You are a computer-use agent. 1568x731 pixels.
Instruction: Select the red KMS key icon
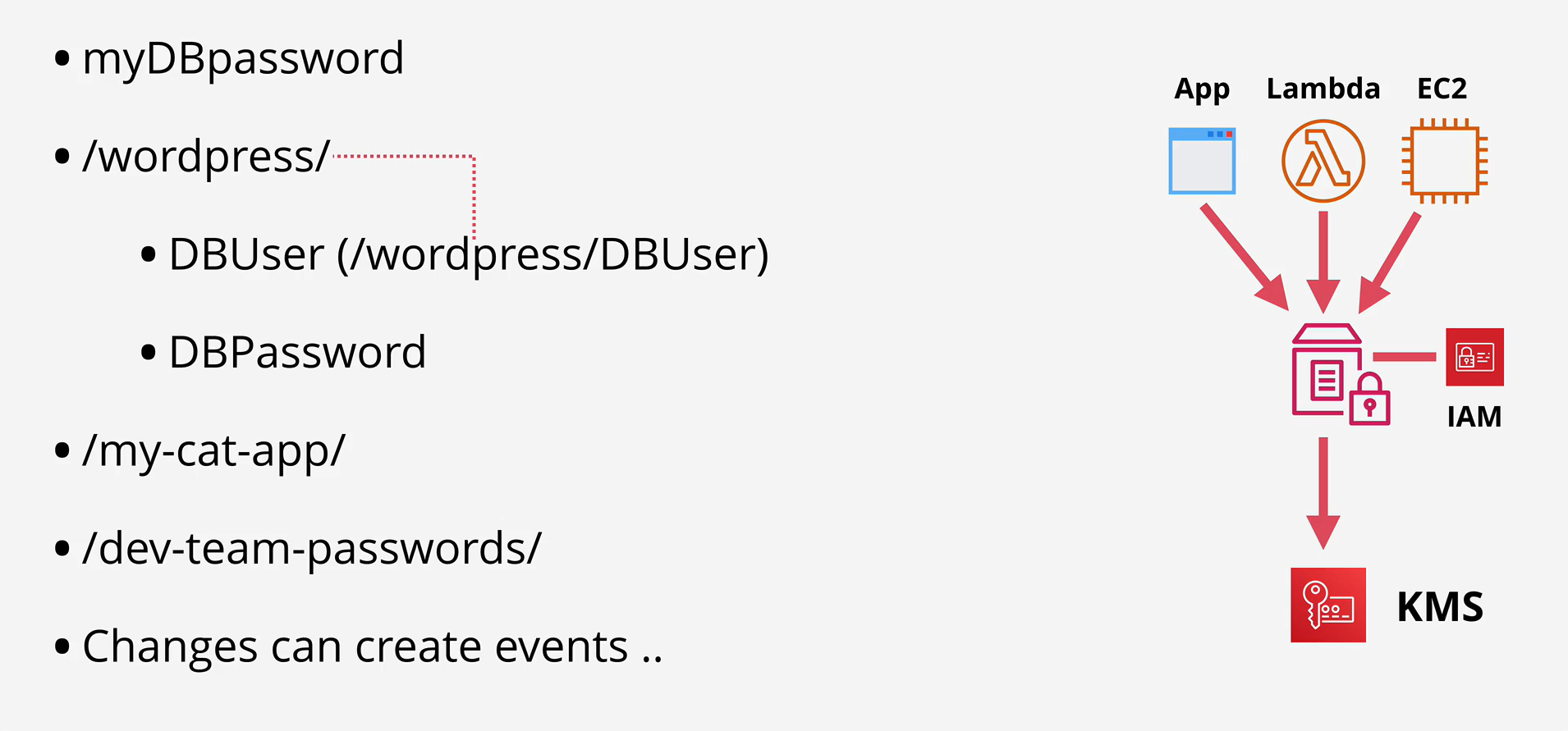(x=1328, y=605)
